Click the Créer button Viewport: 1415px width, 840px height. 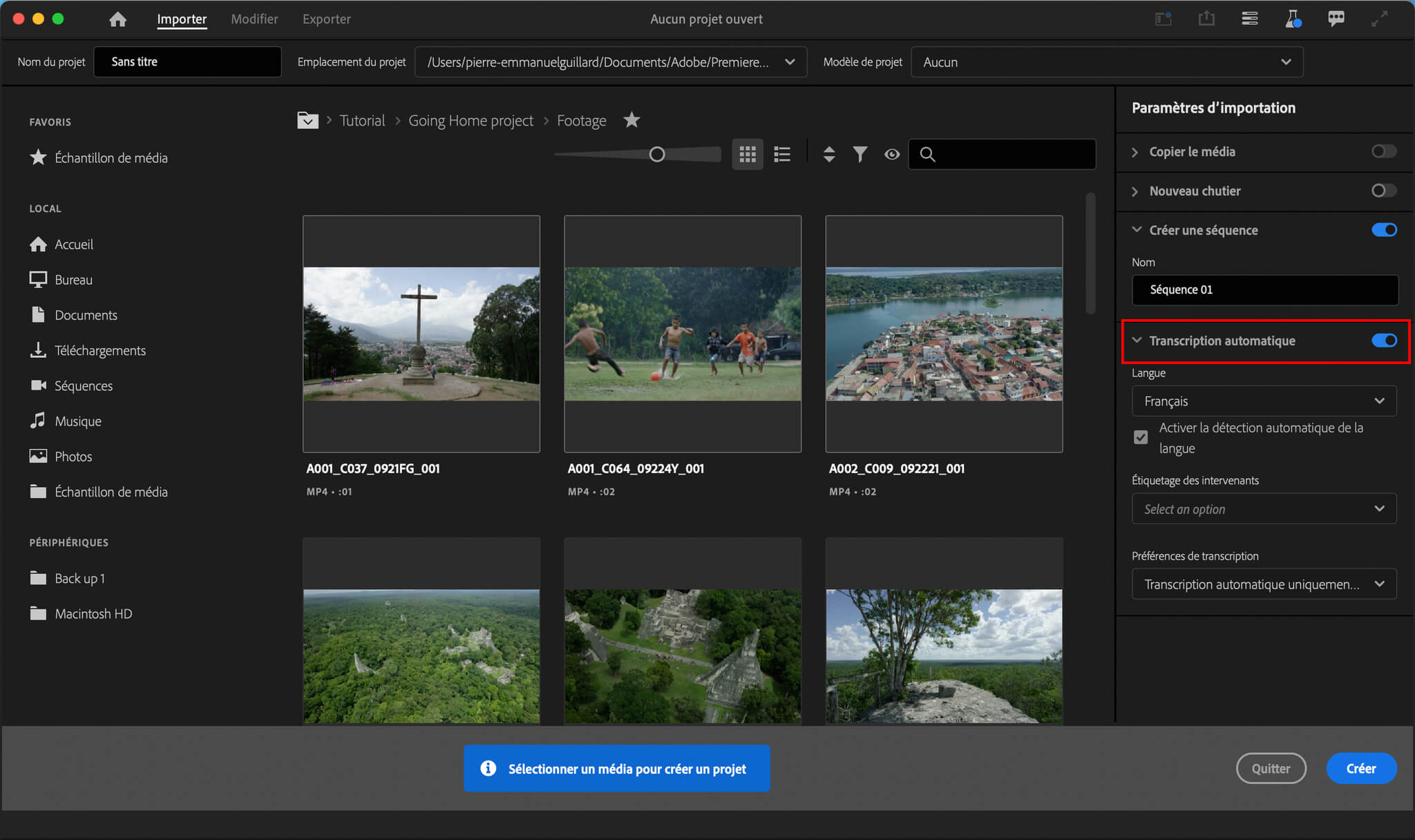pyautogui.click(x=1361, y=768)
